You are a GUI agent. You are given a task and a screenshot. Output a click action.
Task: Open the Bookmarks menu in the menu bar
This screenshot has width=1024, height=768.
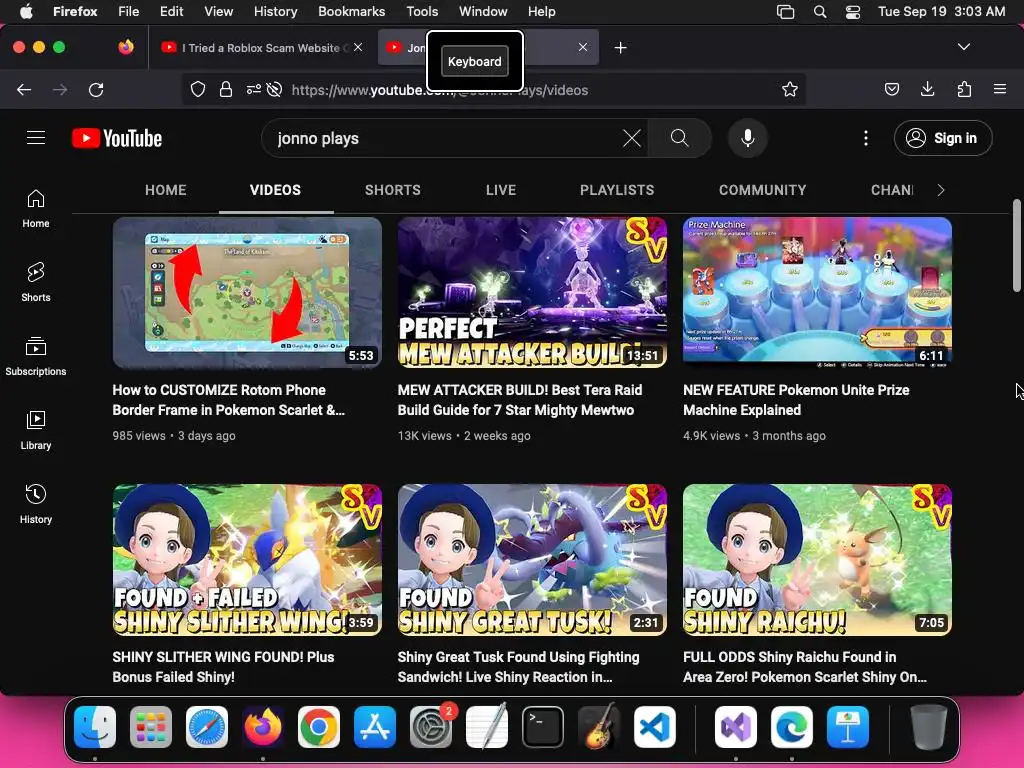click(351, 12)
